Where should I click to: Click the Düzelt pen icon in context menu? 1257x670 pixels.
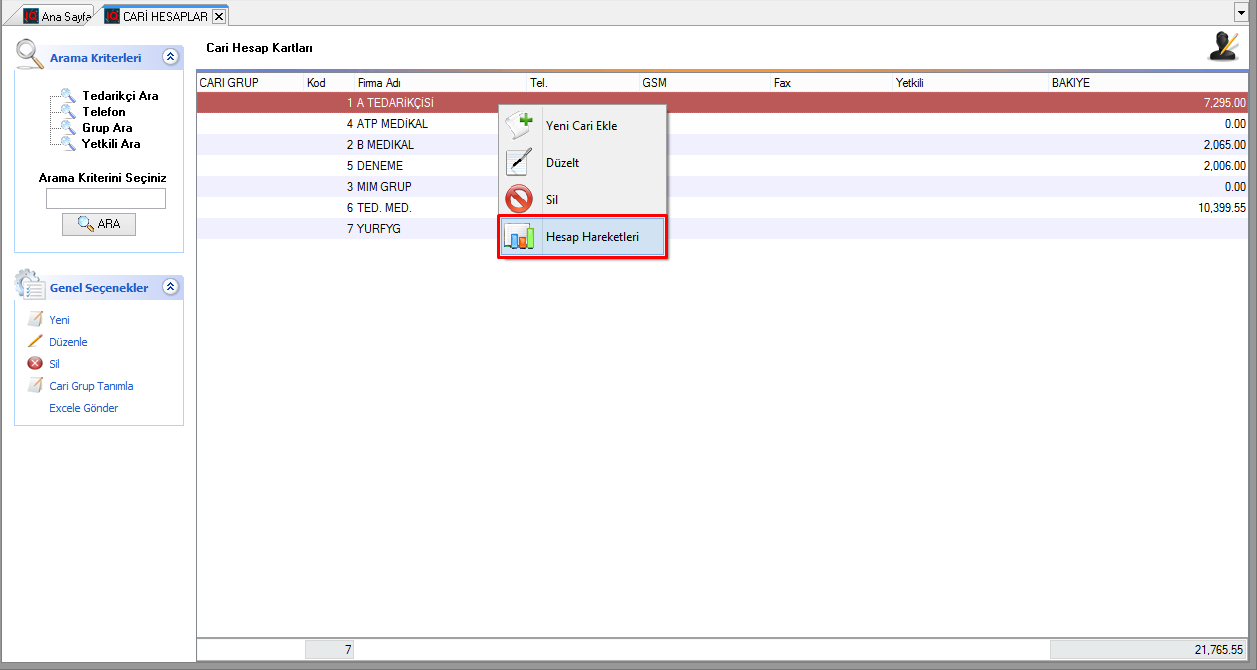pyautogui.click(x=519, y=162)
